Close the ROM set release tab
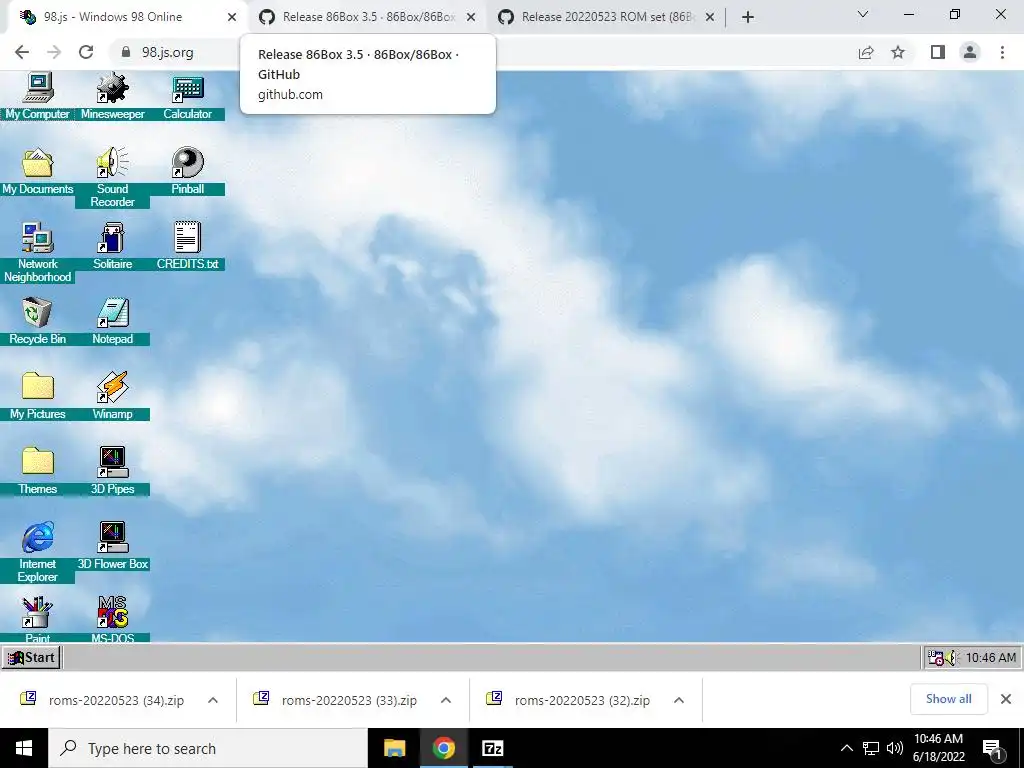The height and width of the screenshot is (768, 1024). (x=710, y=18)
